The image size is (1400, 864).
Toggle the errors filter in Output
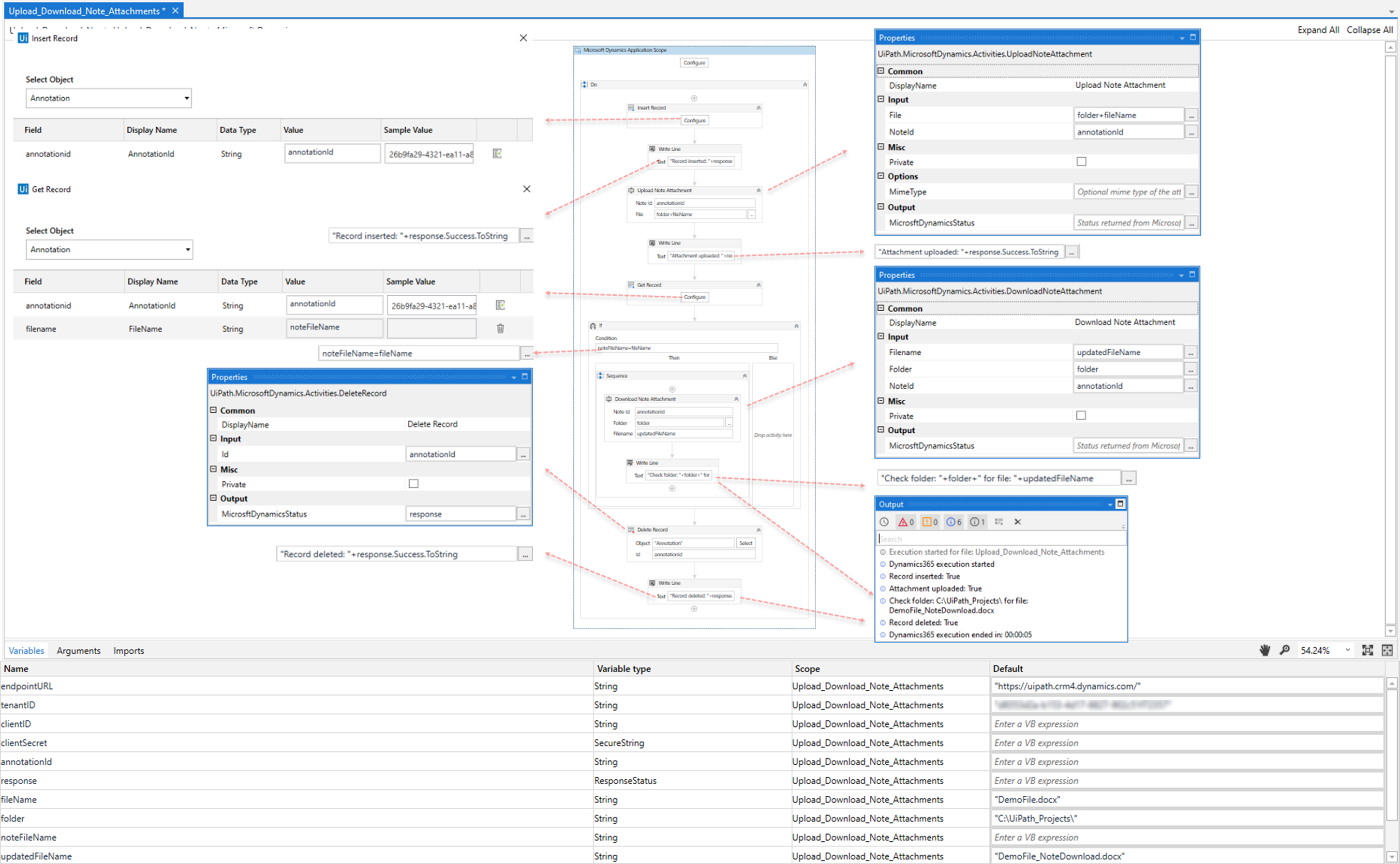tap(906, 522)
